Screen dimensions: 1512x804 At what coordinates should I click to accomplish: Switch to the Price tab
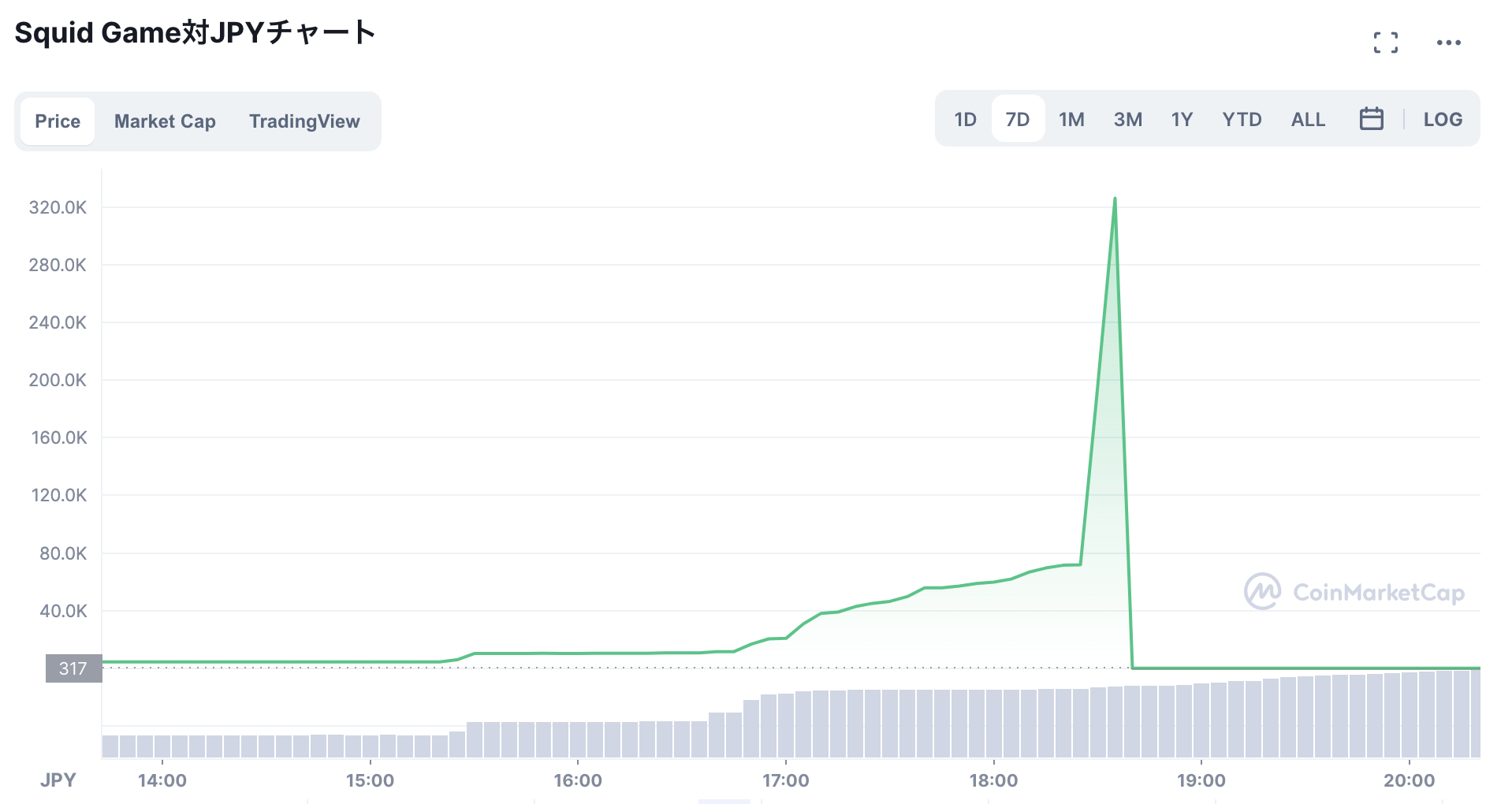pos(58,121)
